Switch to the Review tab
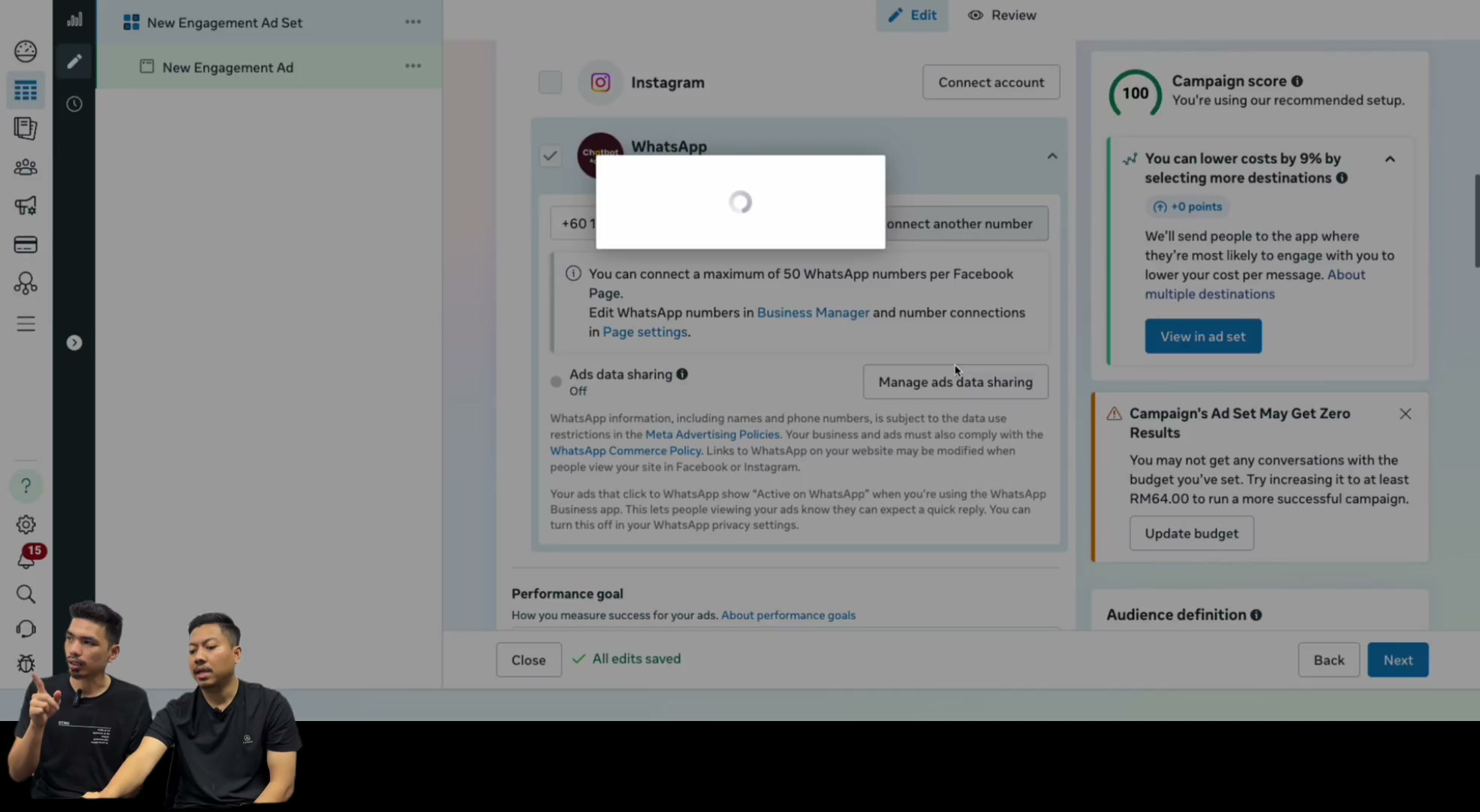Screen dimensions: 1480x812 1002,15
